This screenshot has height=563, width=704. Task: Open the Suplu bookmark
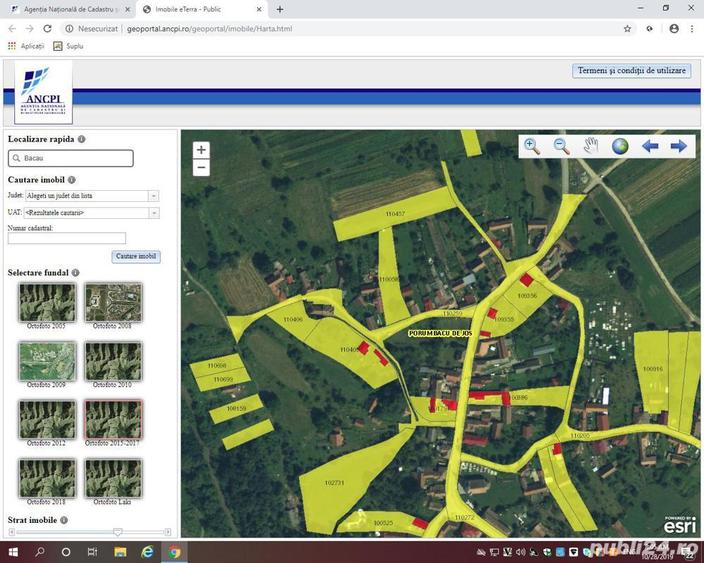tap(68, 46)
